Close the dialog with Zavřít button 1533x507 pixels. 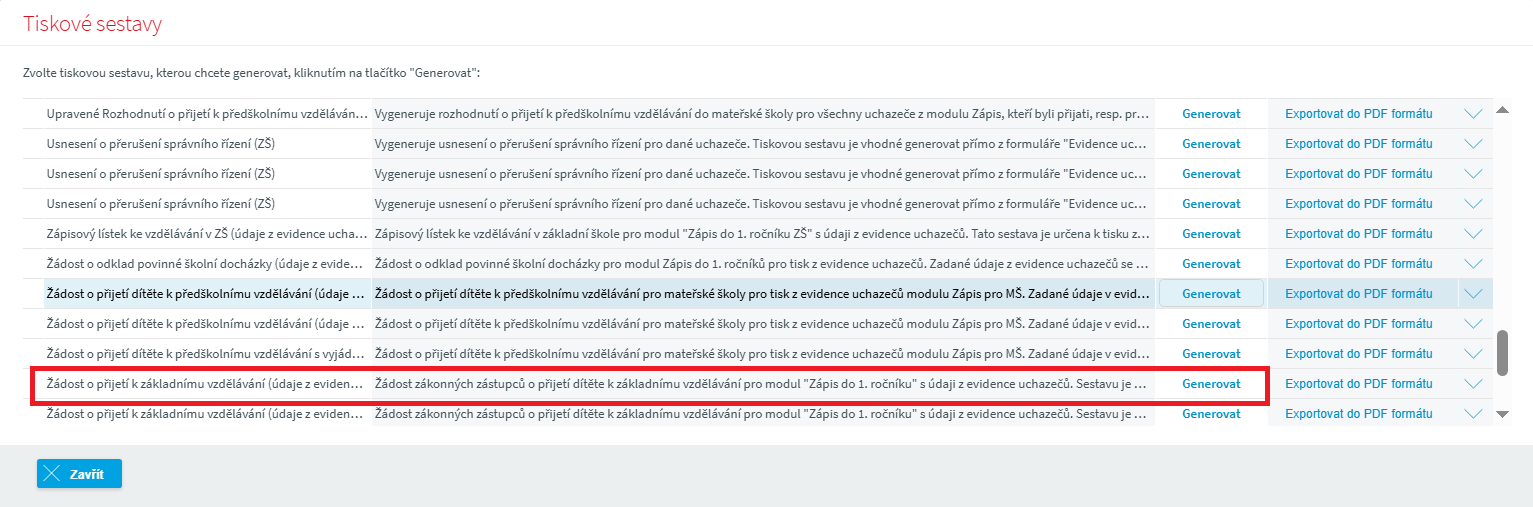[x=79, y=474]
